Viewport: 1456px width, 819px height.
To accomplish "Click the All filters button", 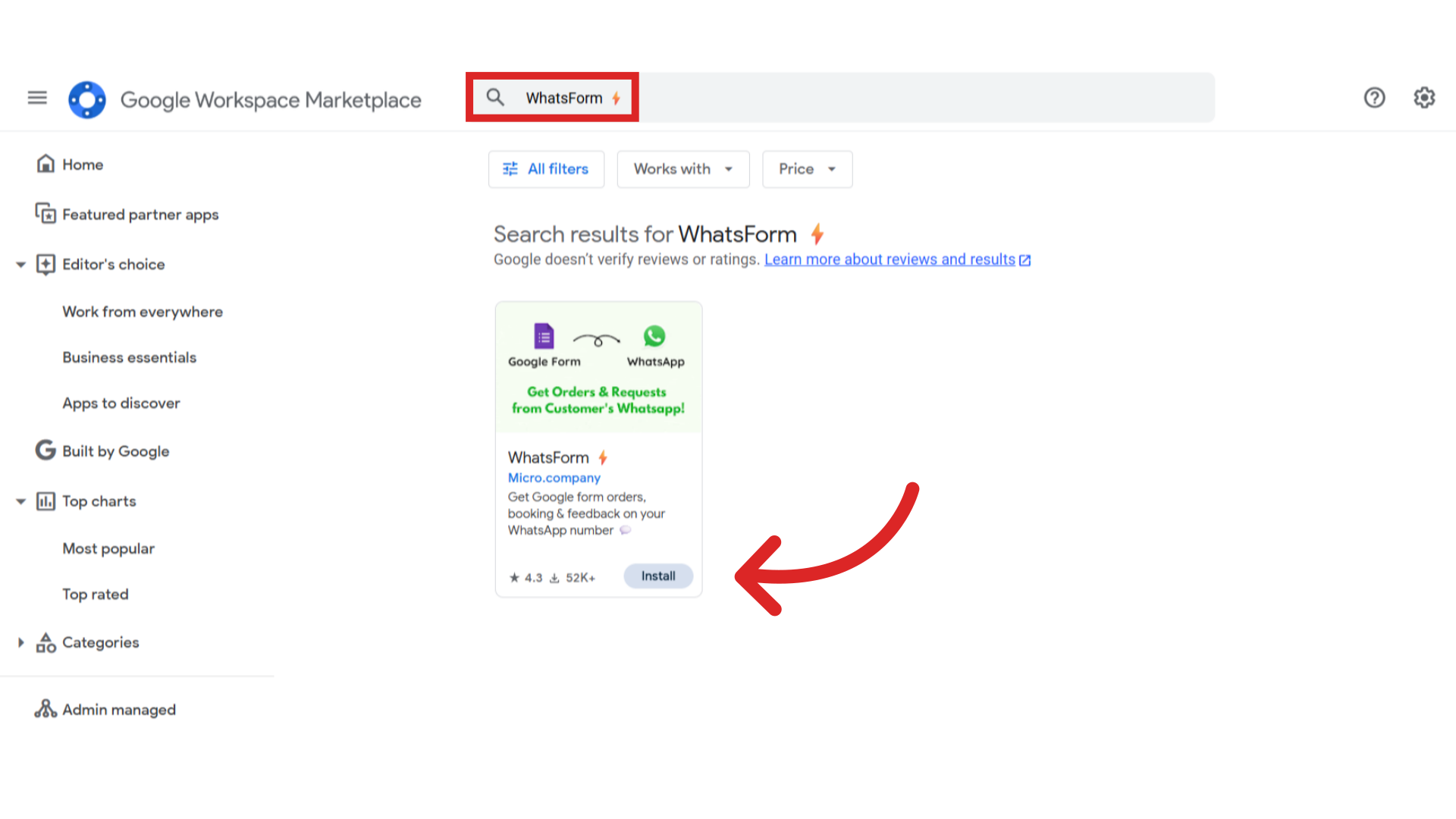I will click(x=546, y=169).
